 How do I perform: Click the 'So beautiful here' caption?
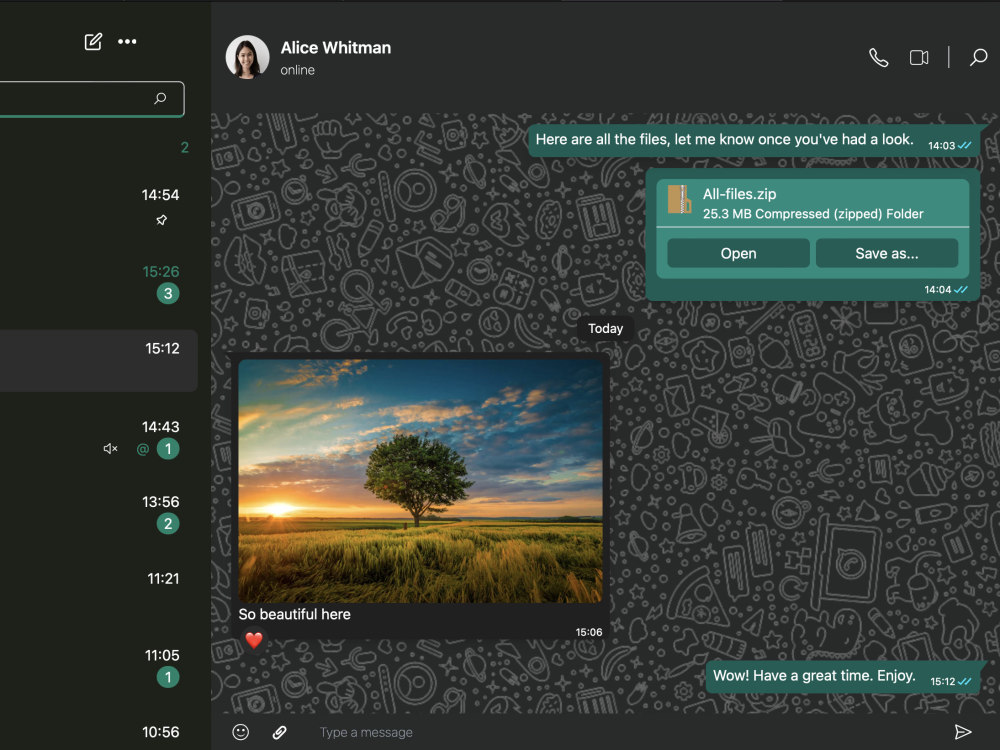click(294, 614)
